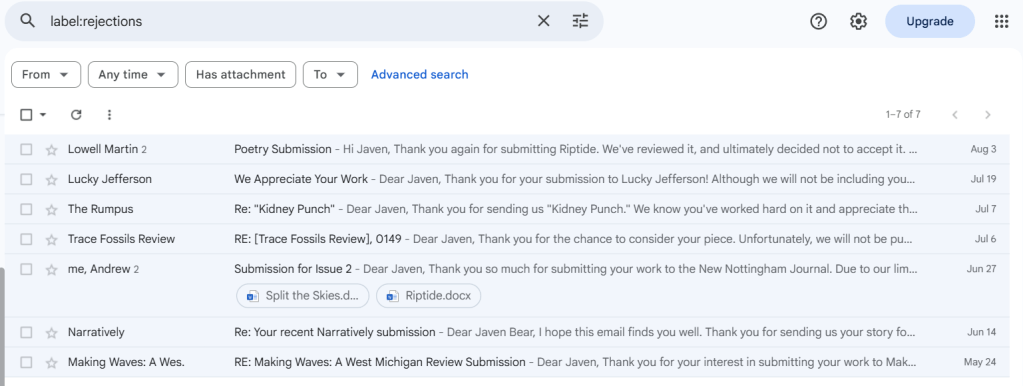This screenshot has height=386, width=1023.
Task: Clear the search with the X icon
Action: [x=543, y=21]
